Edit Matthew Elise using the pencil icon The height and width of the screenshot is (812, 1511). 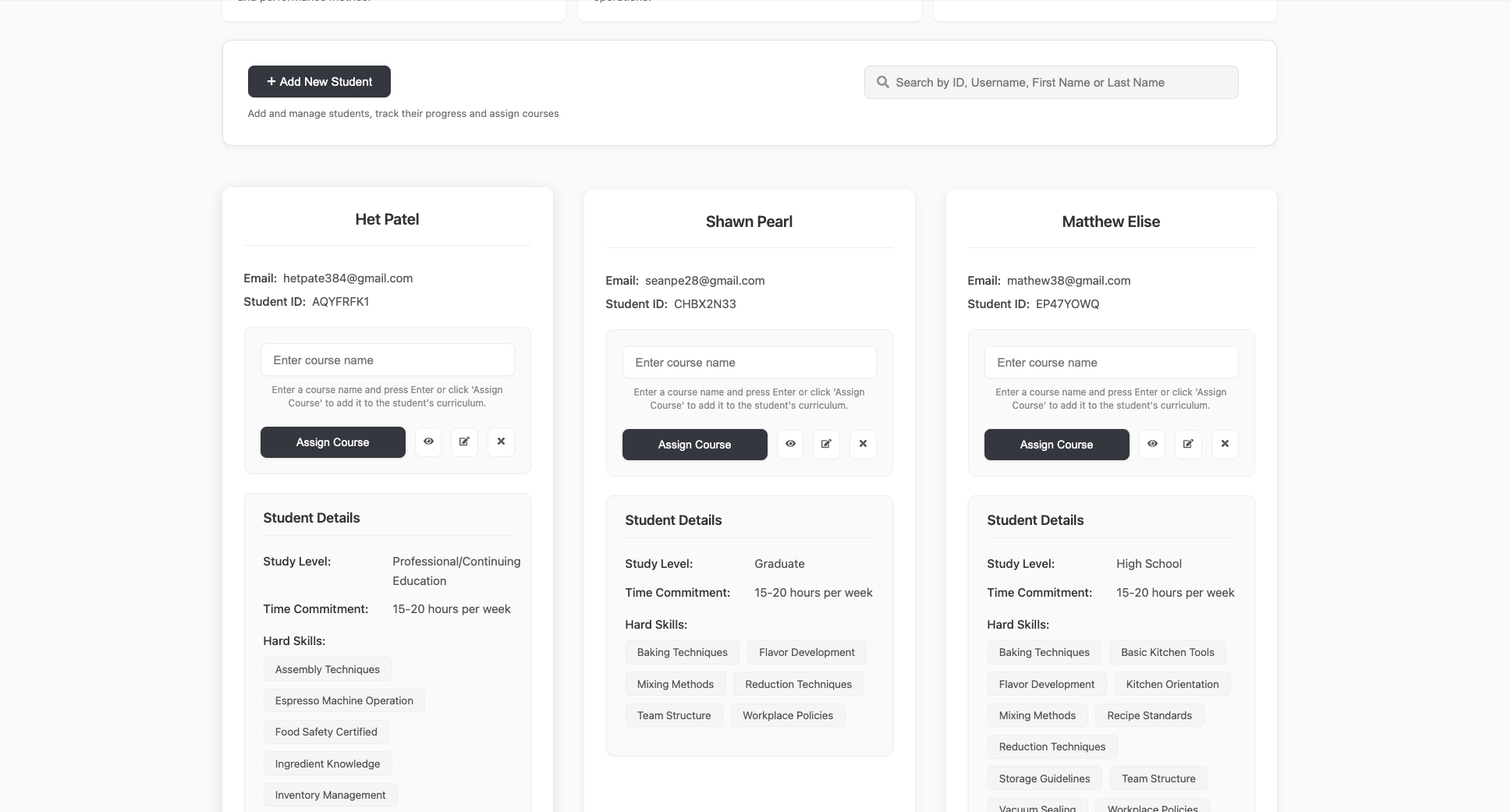pos(1188,444)
